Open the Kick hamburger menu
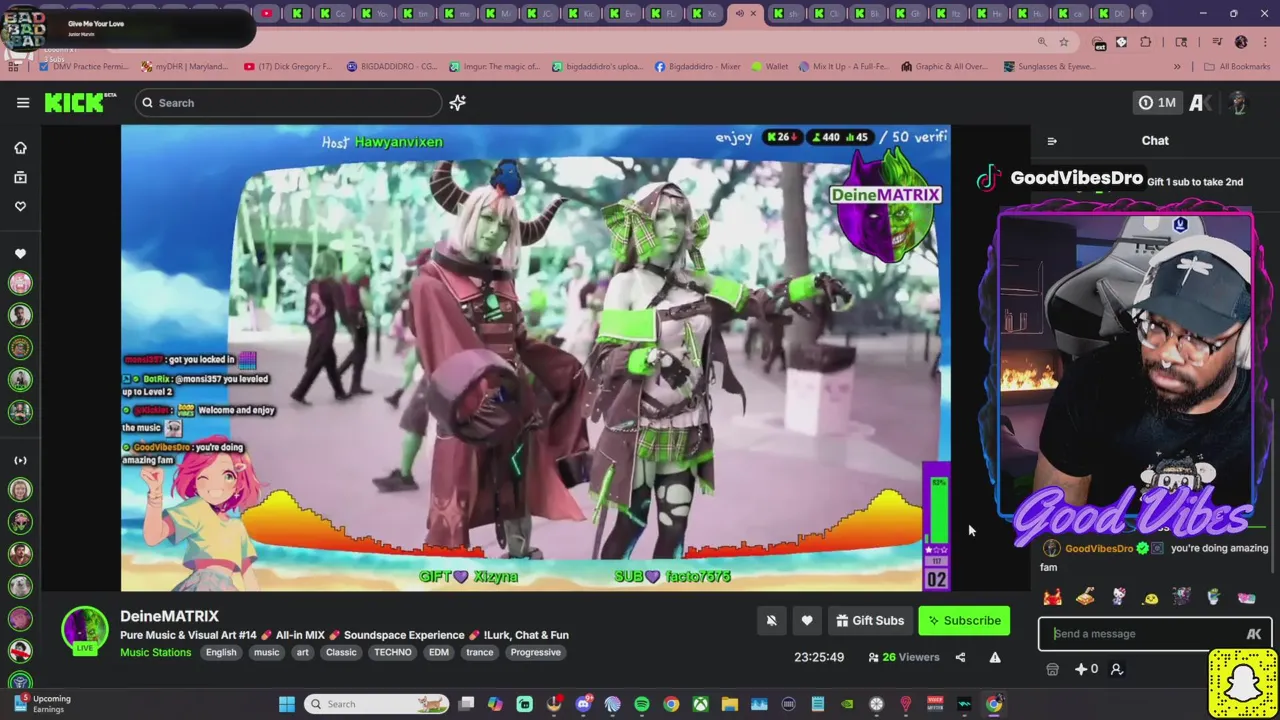This screenshot has height=720, width=1280. tap(23, 102)
